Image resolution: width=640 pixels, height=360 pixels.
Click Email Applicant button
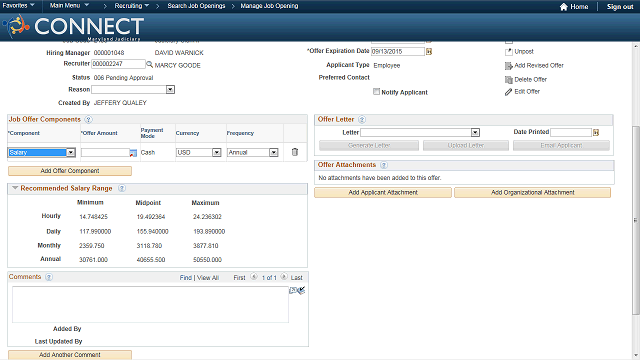561,145
